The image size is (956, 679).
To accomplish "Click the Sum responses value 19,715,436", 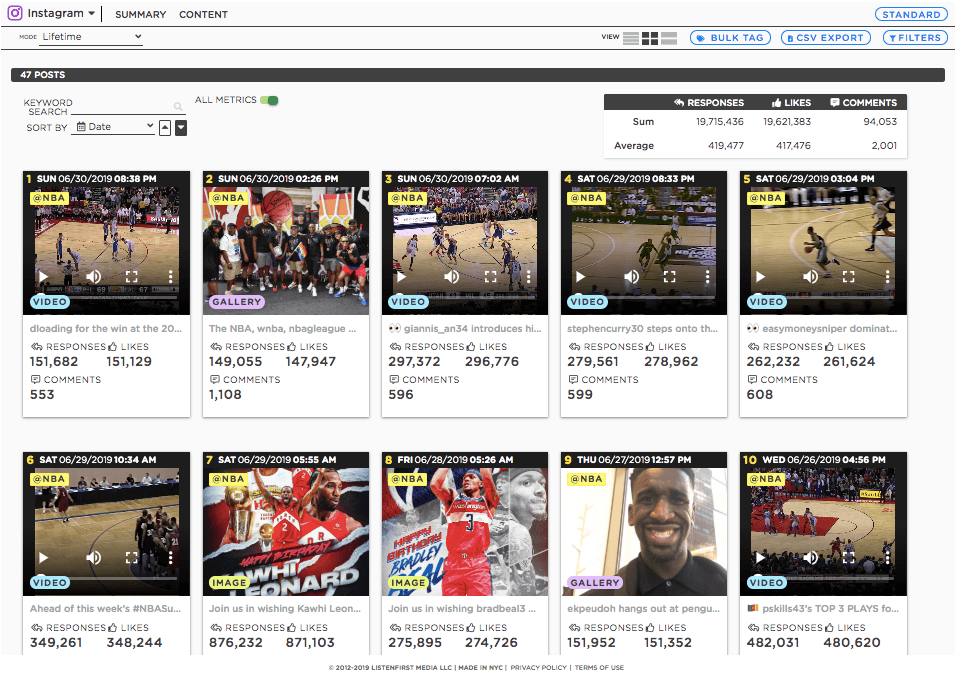I will (x=719, y=121).
